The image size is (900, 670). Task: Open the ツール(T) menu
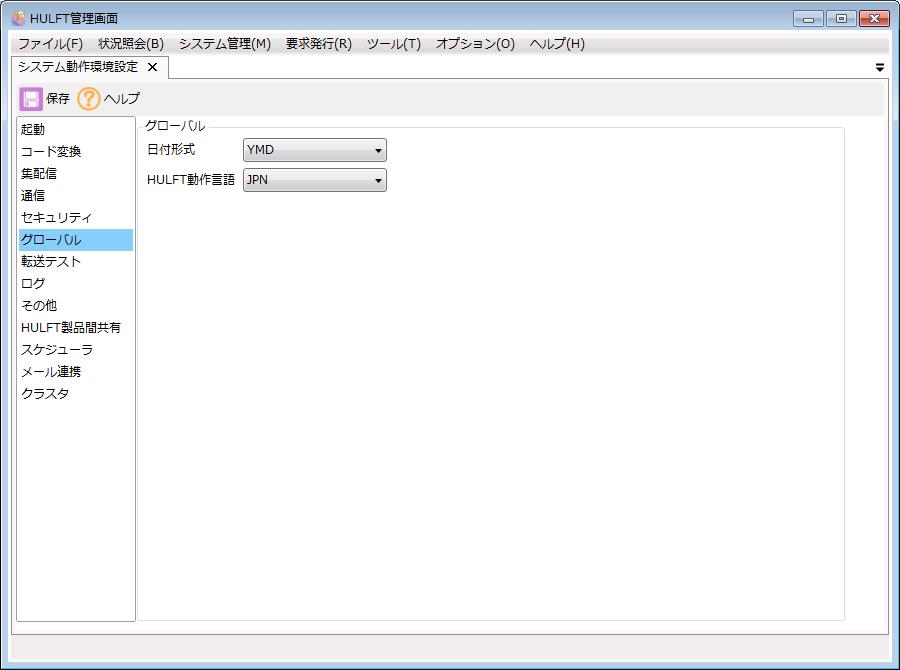pos(394,44)
